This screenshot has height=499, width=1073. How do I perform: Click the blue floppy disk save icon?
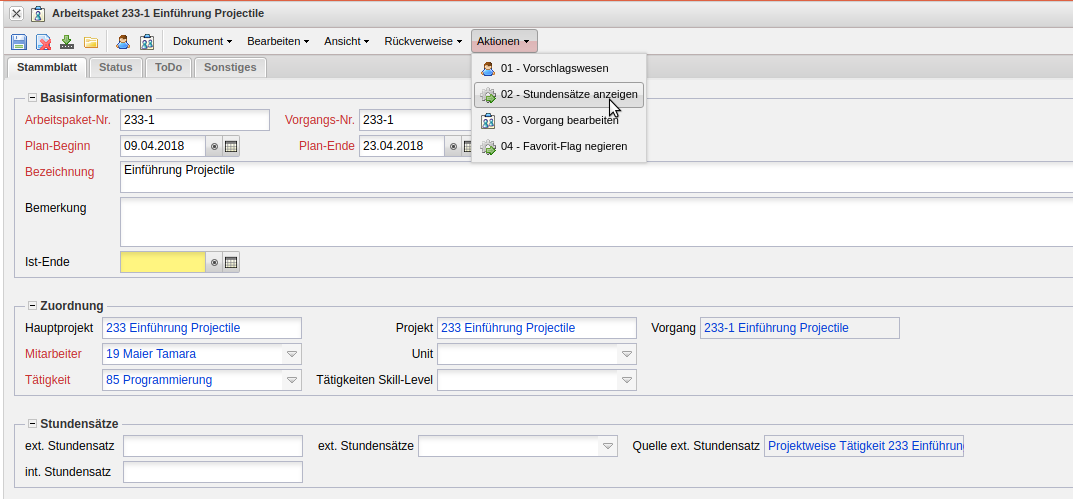(x=19, y=42)
